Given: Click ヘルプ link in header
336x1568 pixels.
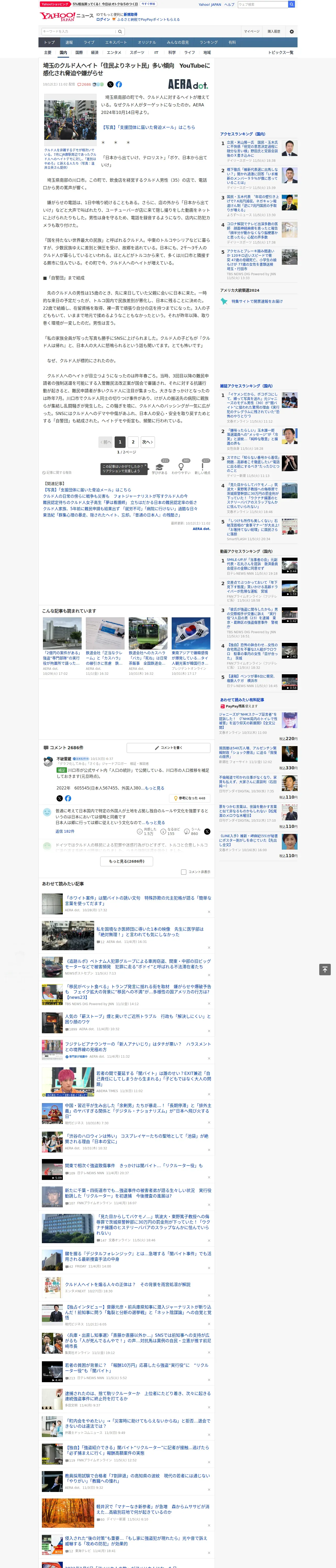Looking at the screenshot, I should (x=229, y=4).
